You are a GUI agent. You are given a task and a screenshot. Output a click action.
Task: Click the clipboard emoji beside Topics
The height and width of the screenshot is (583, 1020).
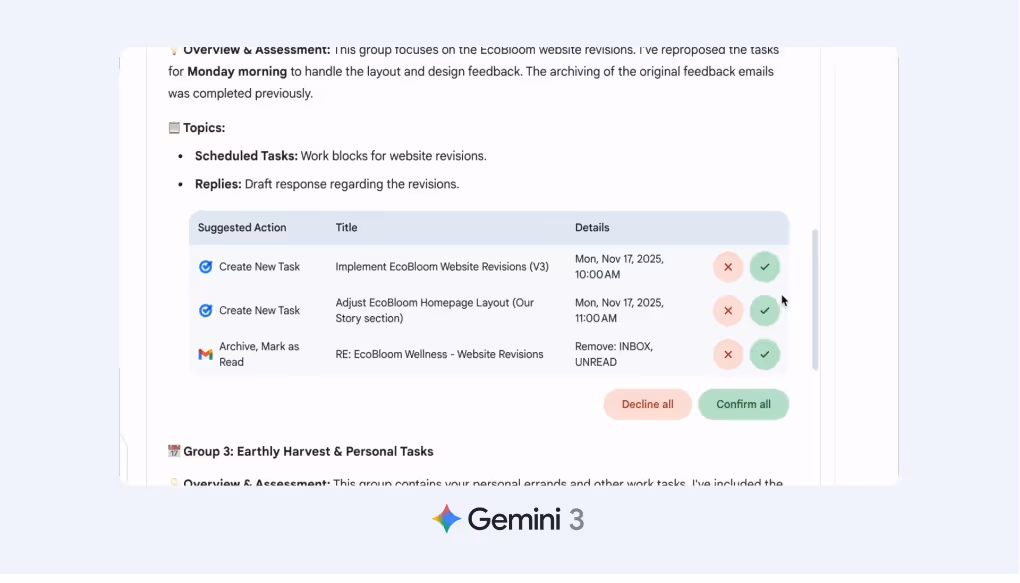pyautogui.click(x=173, y=127)
